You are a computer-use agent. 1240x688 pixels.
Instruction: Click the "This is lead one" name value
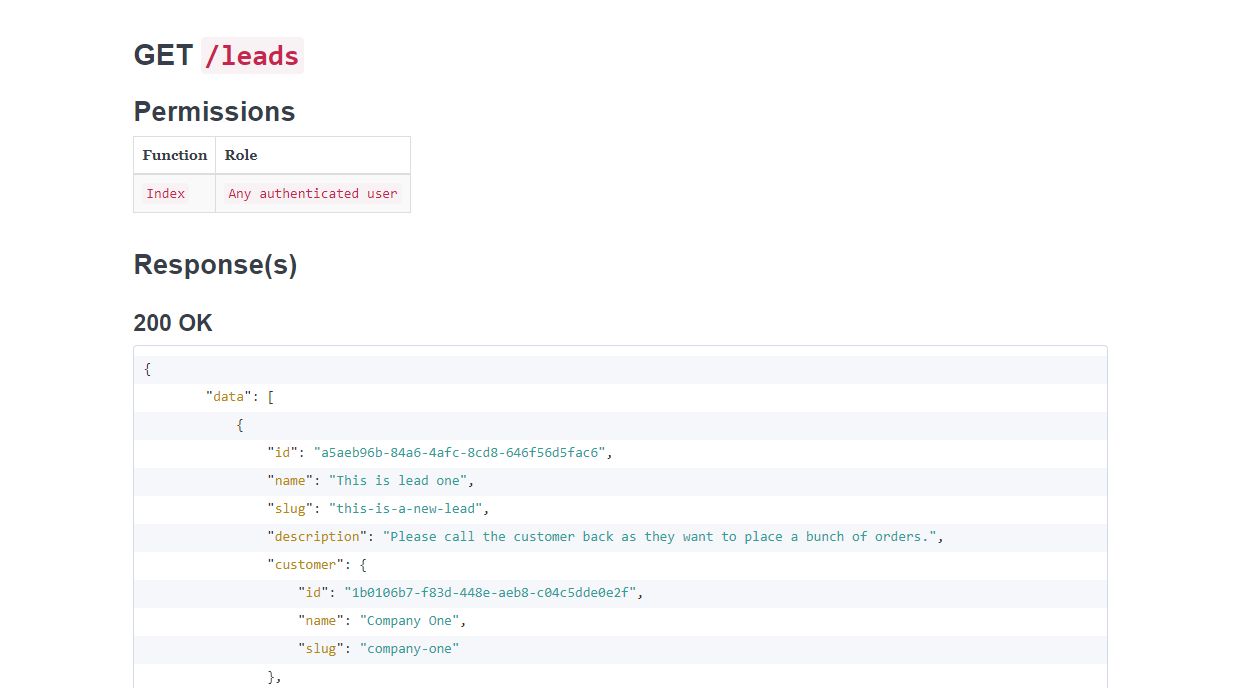point(398,481)
